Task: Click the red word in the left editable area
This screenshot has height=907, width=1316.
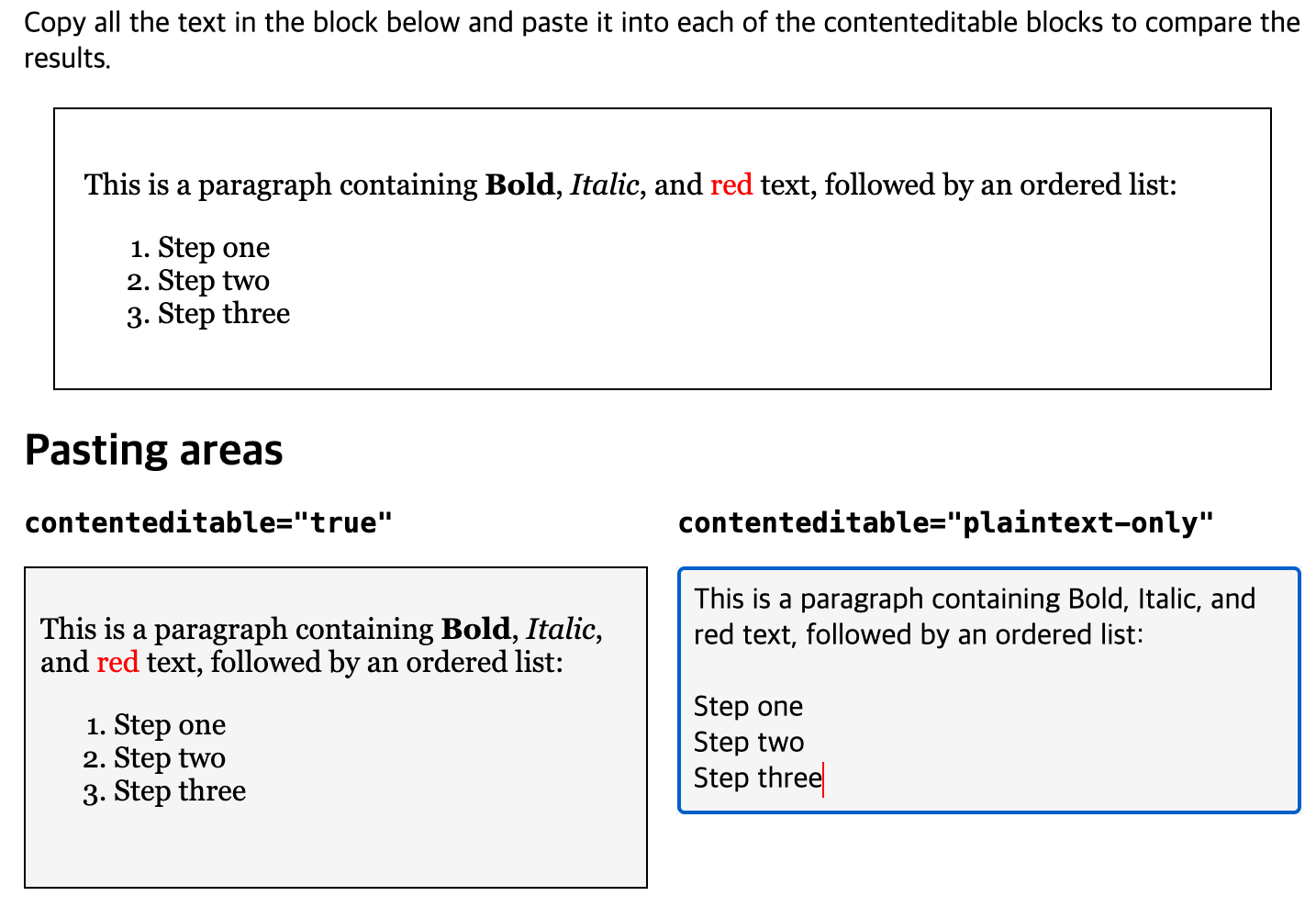Action: (x=117, y=662)
